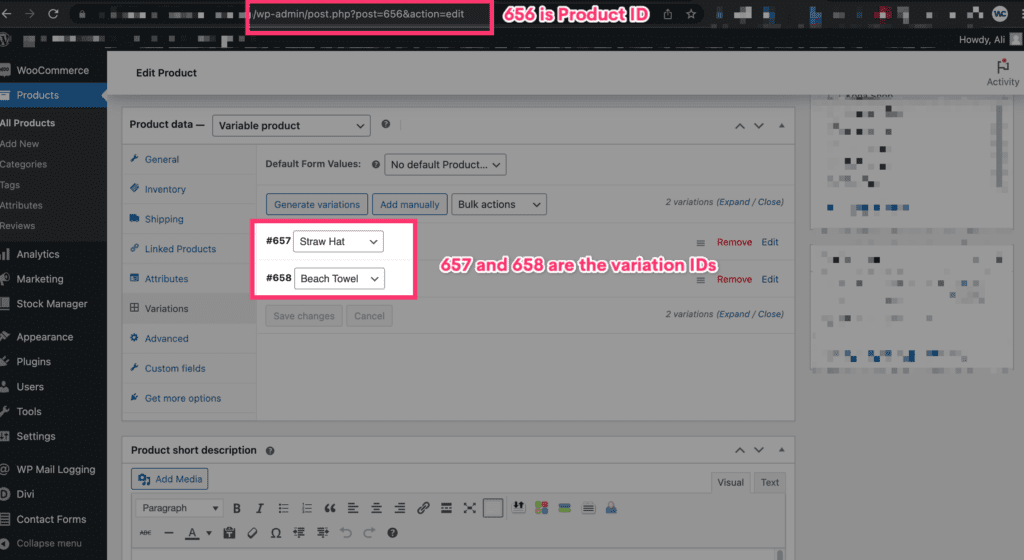The image size is (1024, 560).
Task: Open the Linked Products tab
Action: (189, 249)
